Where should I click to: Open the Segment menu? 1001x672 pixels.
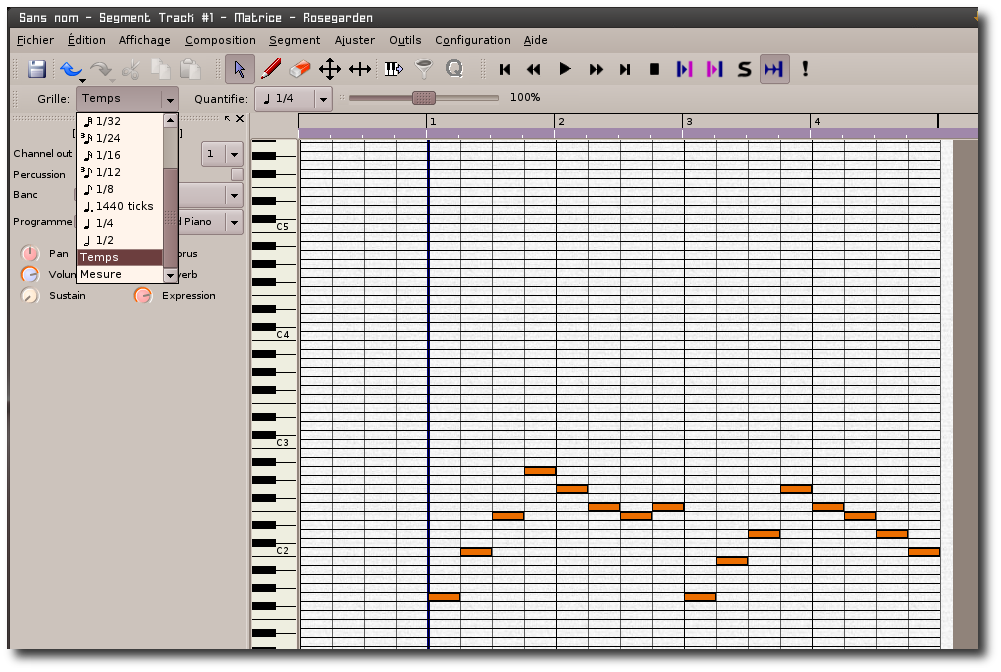(x=294, y=40)
